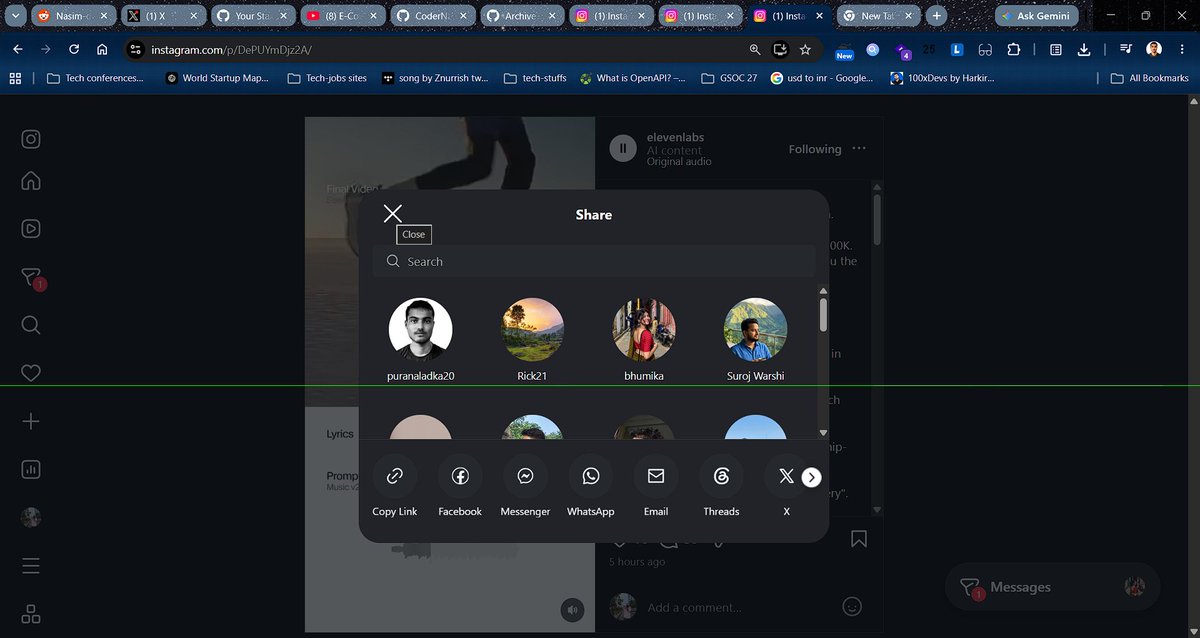The width and height of the screenshot is (1200, 638).
Task: Share the post to Facebook
Action: coord(460,487)
